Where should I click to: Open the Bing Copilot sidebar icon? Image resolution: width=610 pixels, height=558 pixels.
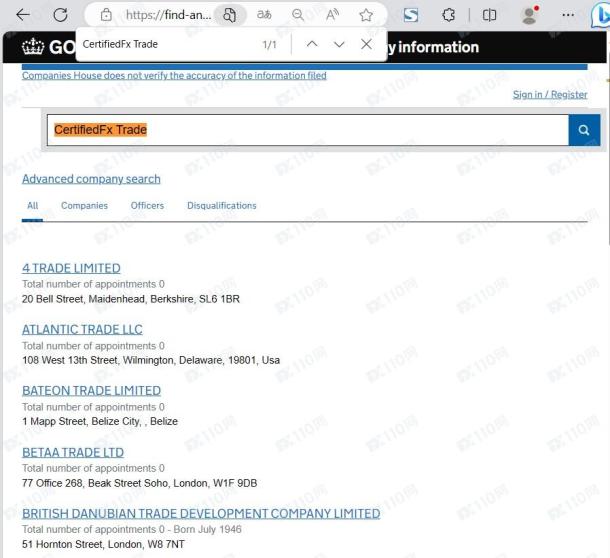[599, 16]
